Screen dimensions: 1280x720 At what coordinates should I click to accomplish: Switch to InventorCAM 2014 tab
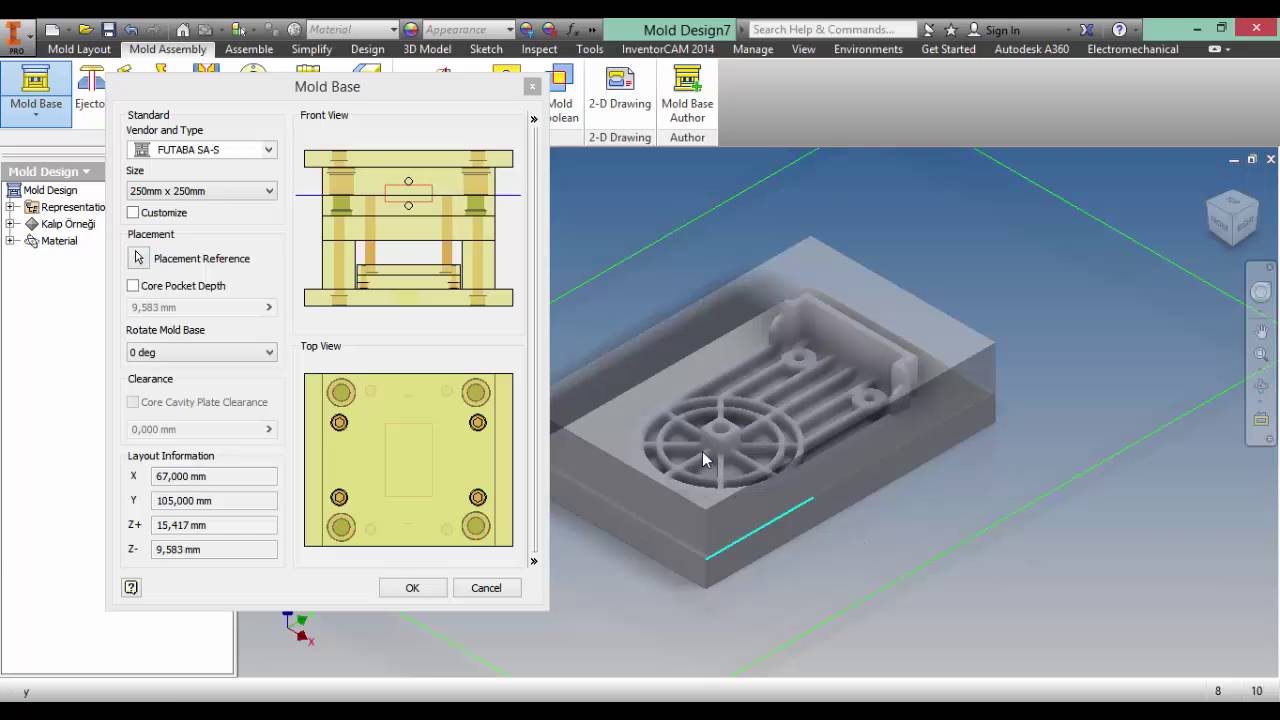pos(668,49)
